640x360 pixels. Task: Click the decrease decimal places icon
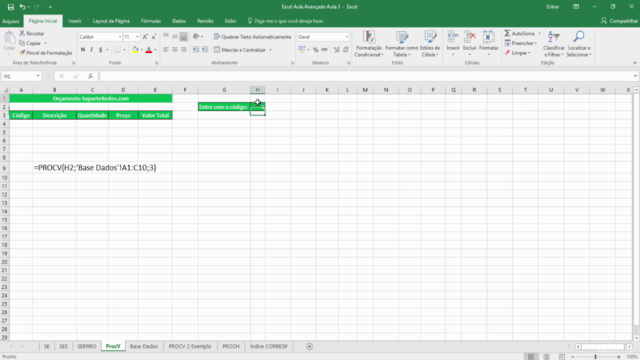point(346,50)
